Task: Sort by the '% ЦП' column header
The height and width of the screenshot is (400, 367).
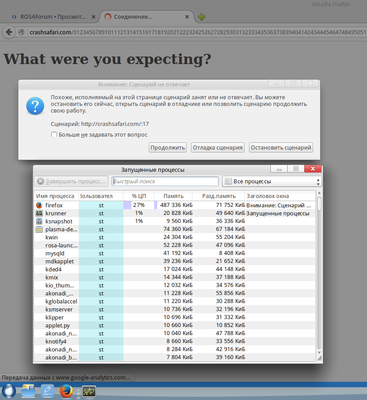Action: [139, 196]
